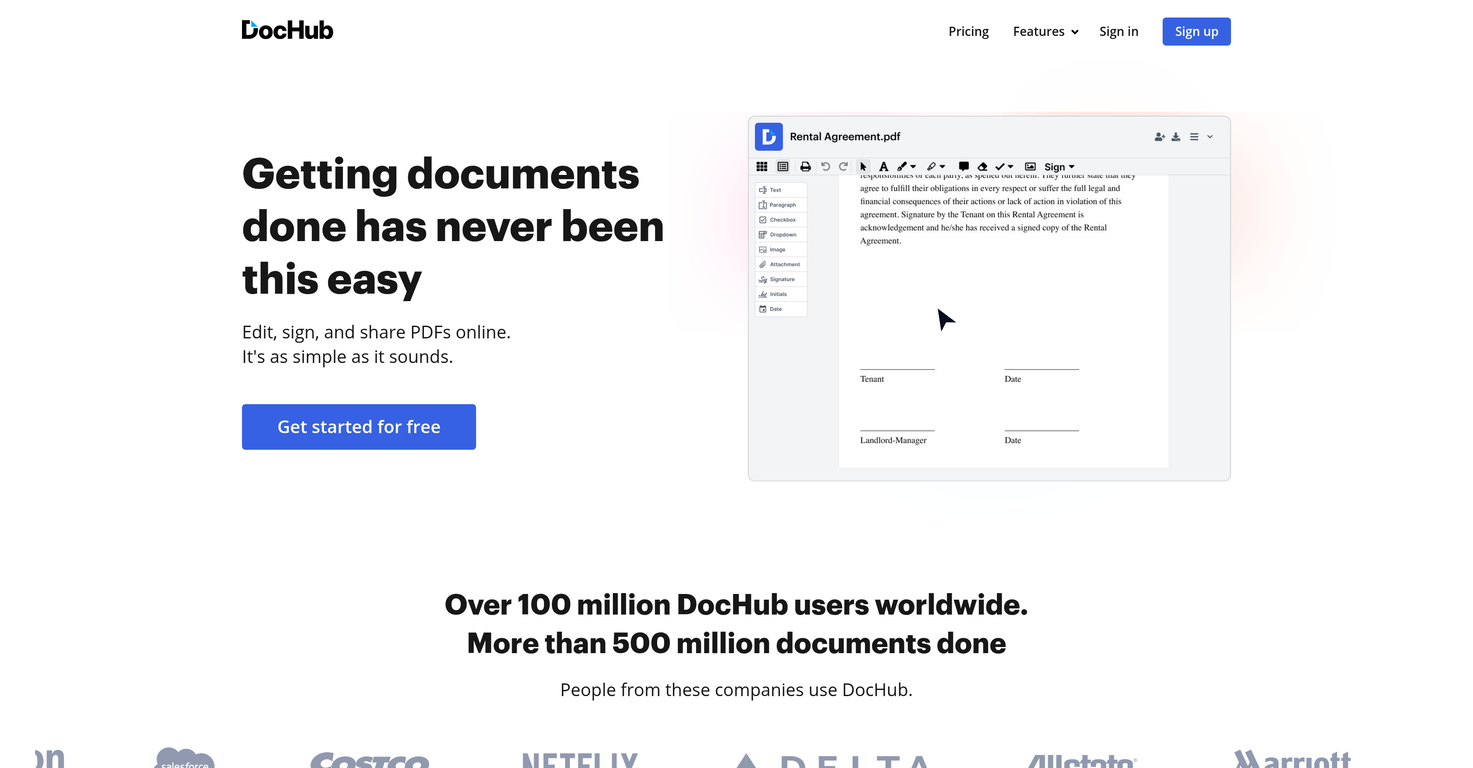Click the DocHub logo in the header
1473x768 pixels.
point(287,30)
